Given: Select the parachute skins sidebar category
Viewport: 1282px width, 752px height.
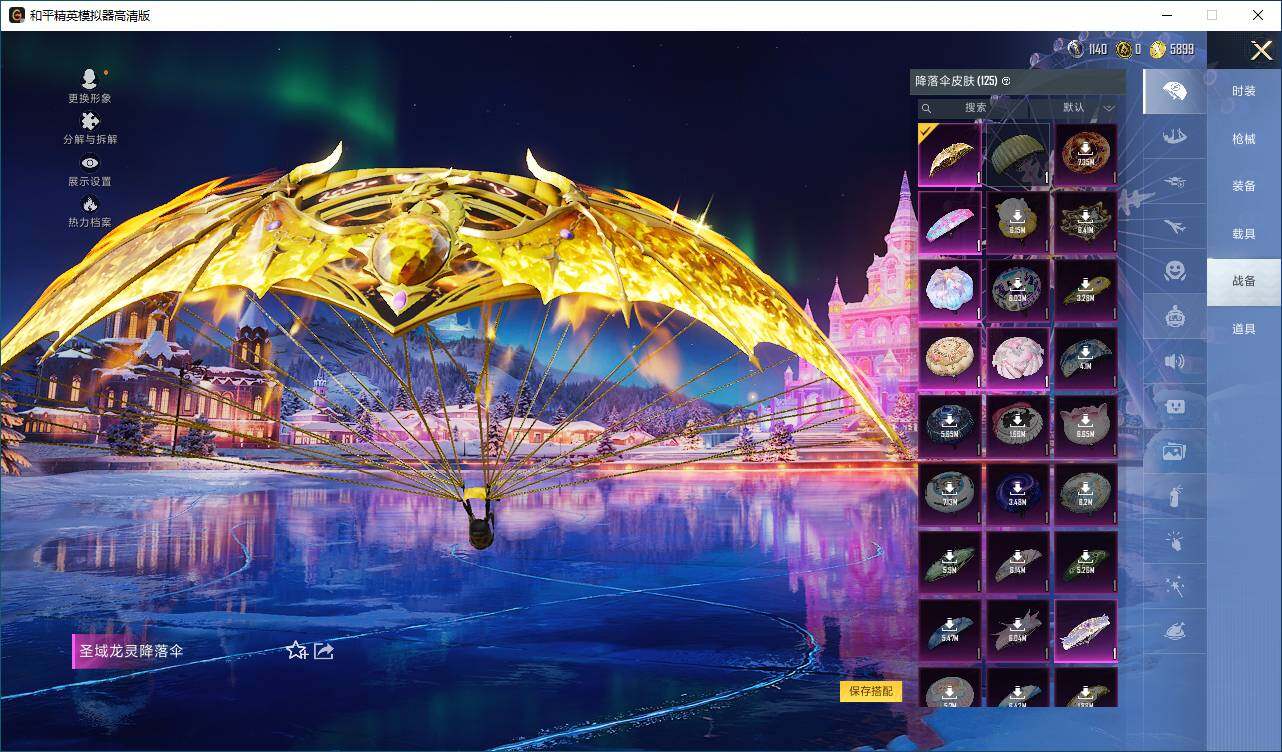Looking at the screenshot, I should (1174, 92).
